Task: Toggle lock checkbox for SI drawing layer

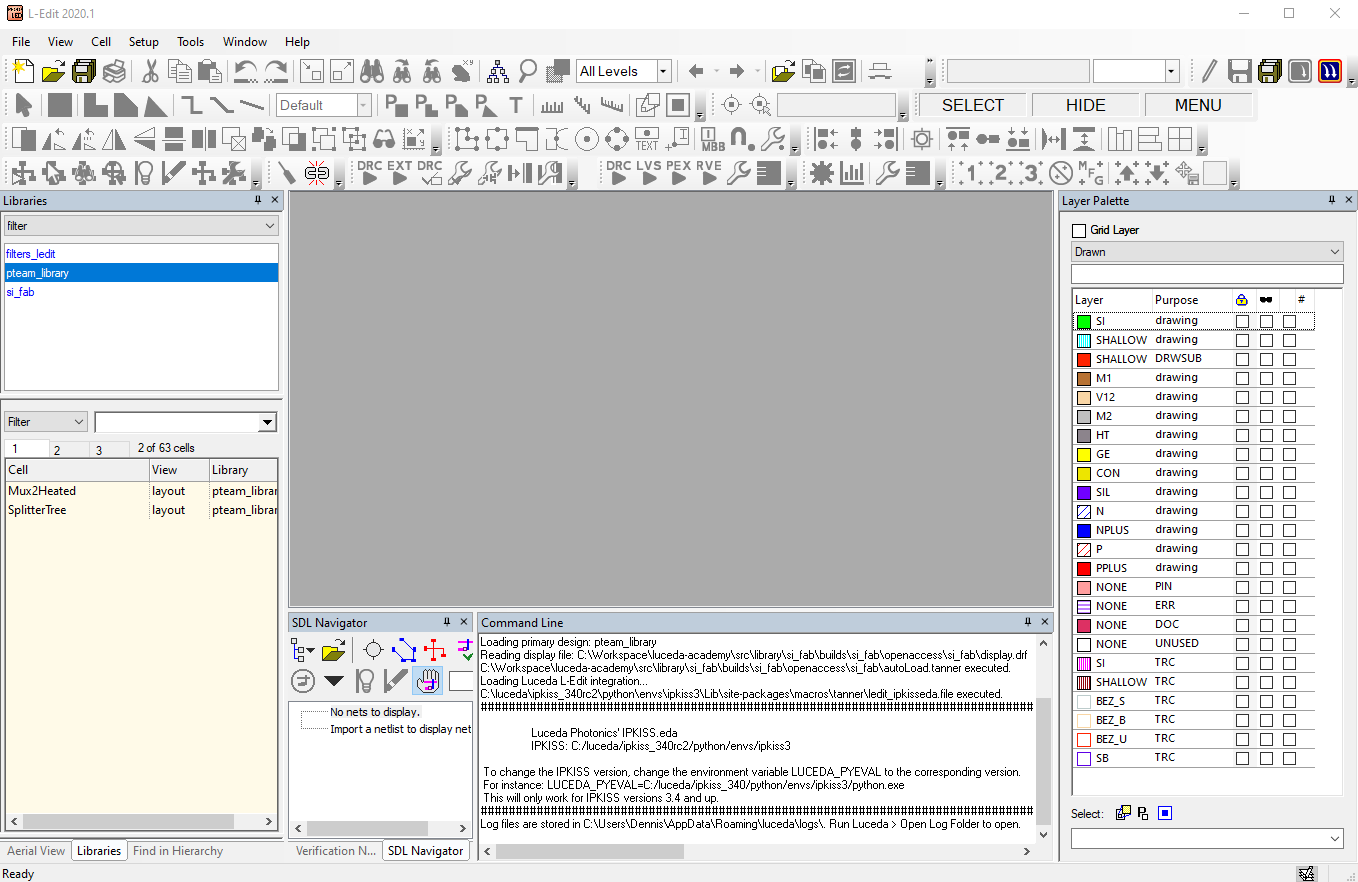Action: pos(1242,321)
